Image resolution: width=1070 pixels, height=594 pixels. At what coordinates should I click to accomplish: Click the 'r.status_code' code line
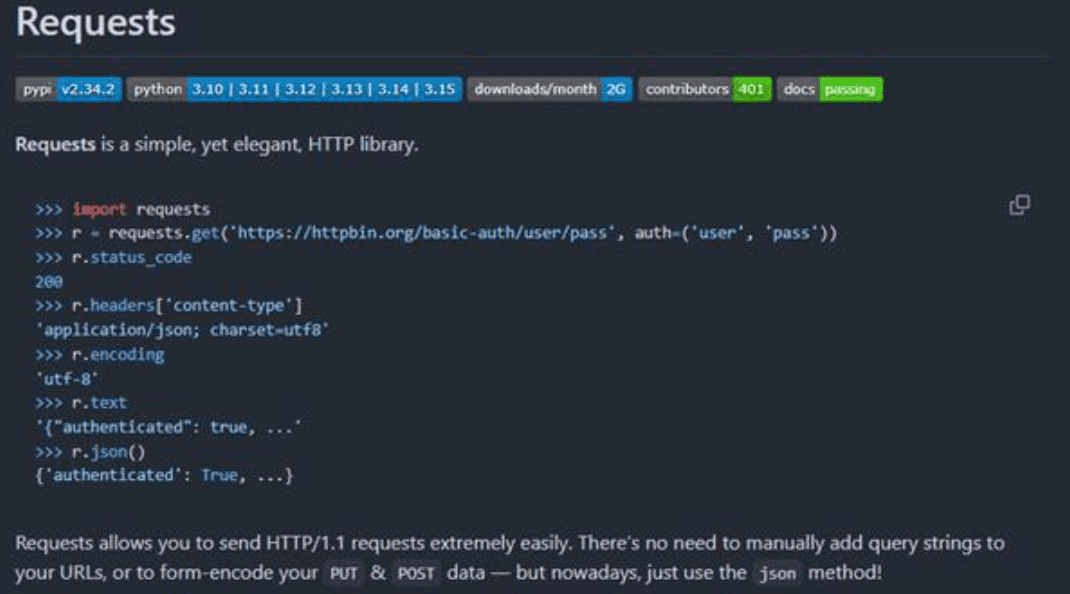pyautogui.click(x=113, y=257)
